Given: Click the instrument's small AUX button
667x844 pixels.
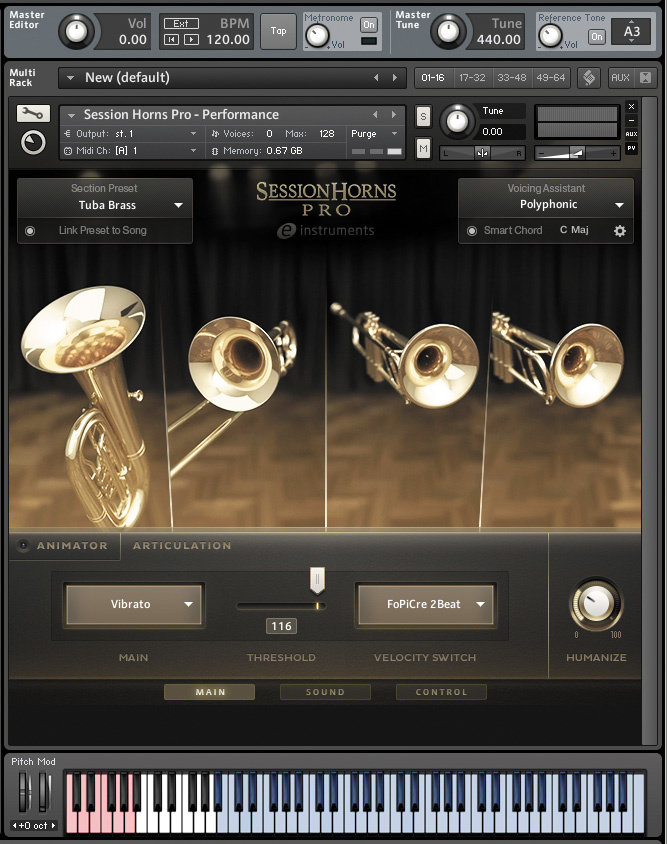Looking at the screenshot, I should point(631,134).
